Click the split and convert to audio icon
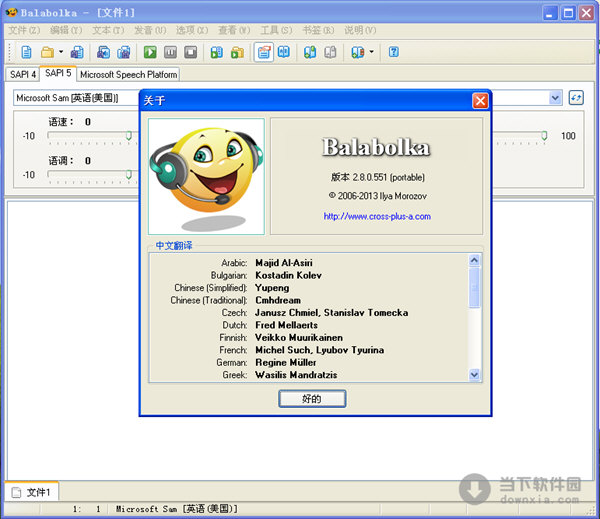Screen dimensions: 600x519 (x=124, y=52)
